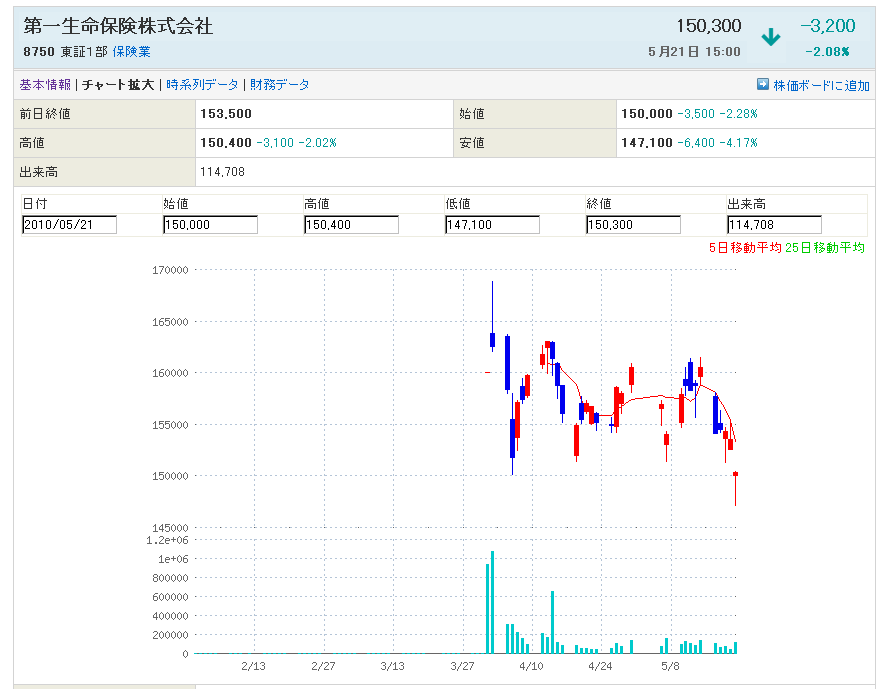
Task: Go to the 財務データ tab
Action: point(280,85)
